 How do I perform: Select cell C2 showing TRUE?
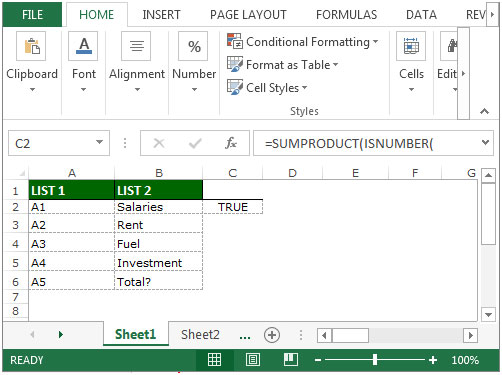[x=233, y=207]
